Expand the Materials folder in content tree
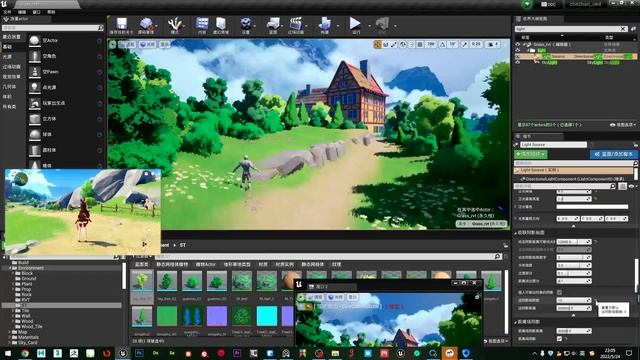 (x=10, y=337)
